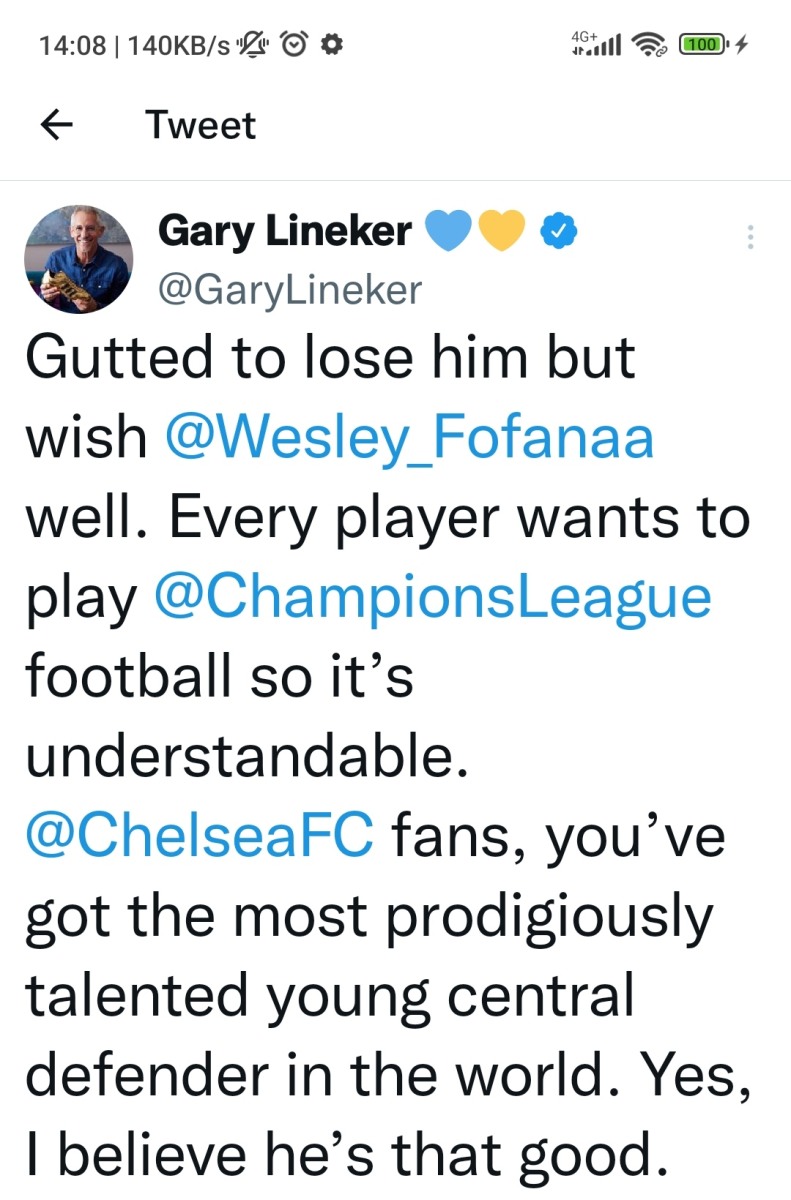Tap the yellow heart emoji by name

click(x=502, y=232)
